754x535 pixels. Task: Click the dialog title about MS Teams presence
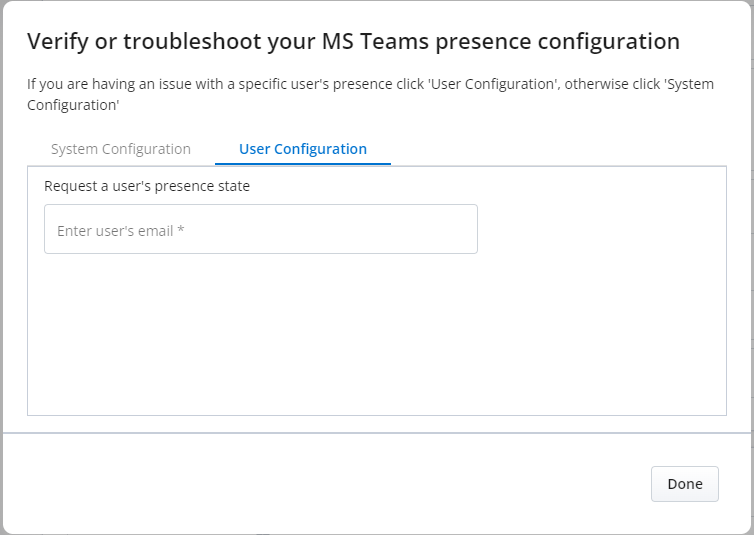[x=353, y=41]
